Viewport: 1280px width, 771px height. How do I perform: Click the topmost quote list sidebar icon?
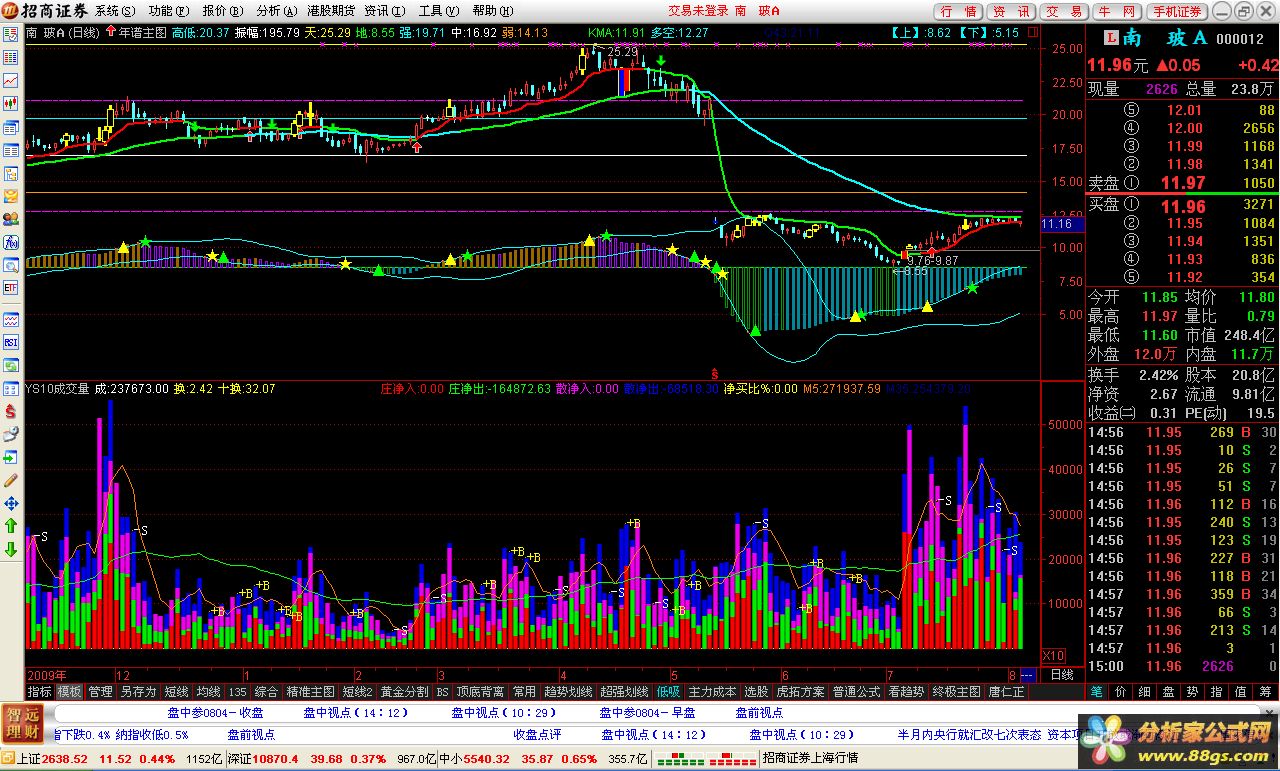12,33
